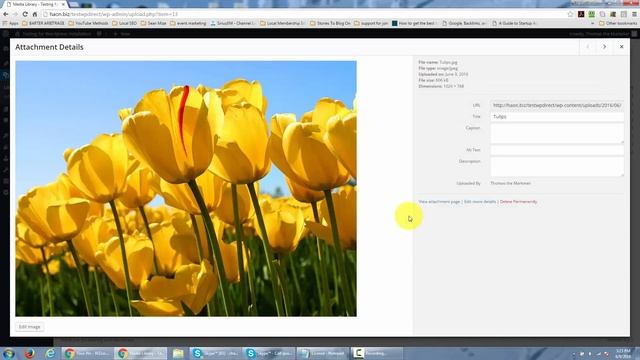The image size is (640, 360).
Task: Bookmark this page with the star icon
Action: click(x=570, y=14)
